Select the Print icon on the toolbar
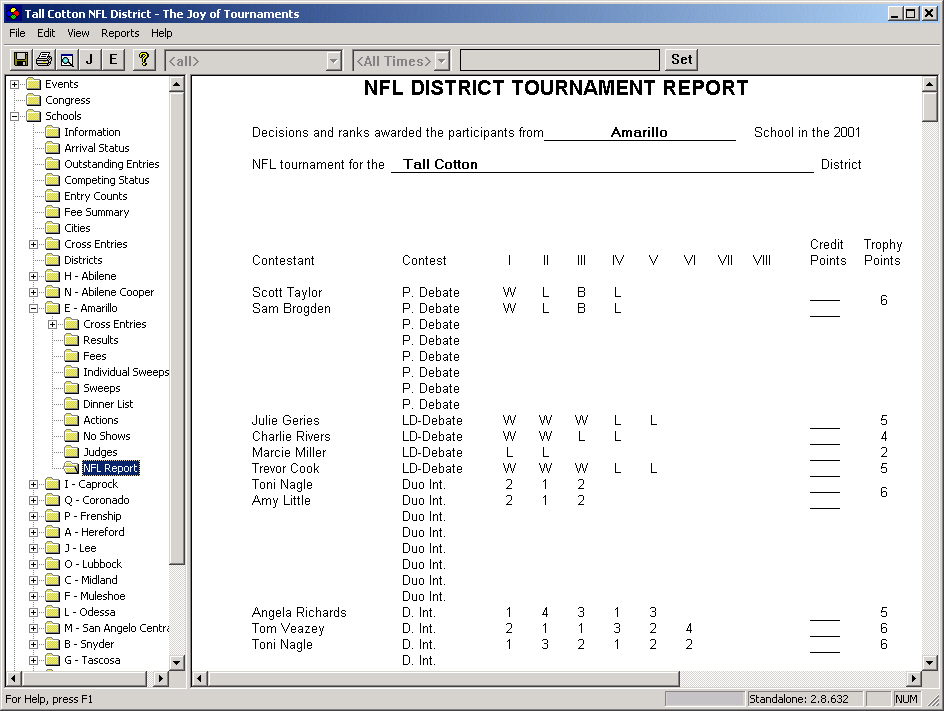 (43, 59)
